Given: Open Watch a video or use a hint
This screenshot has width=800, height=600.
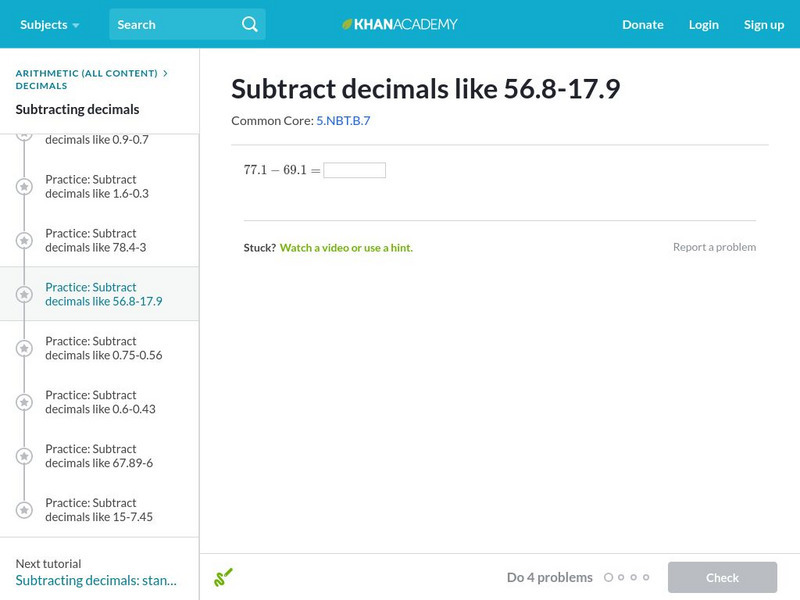Looking at the screenshot, I should pos(346,247).
